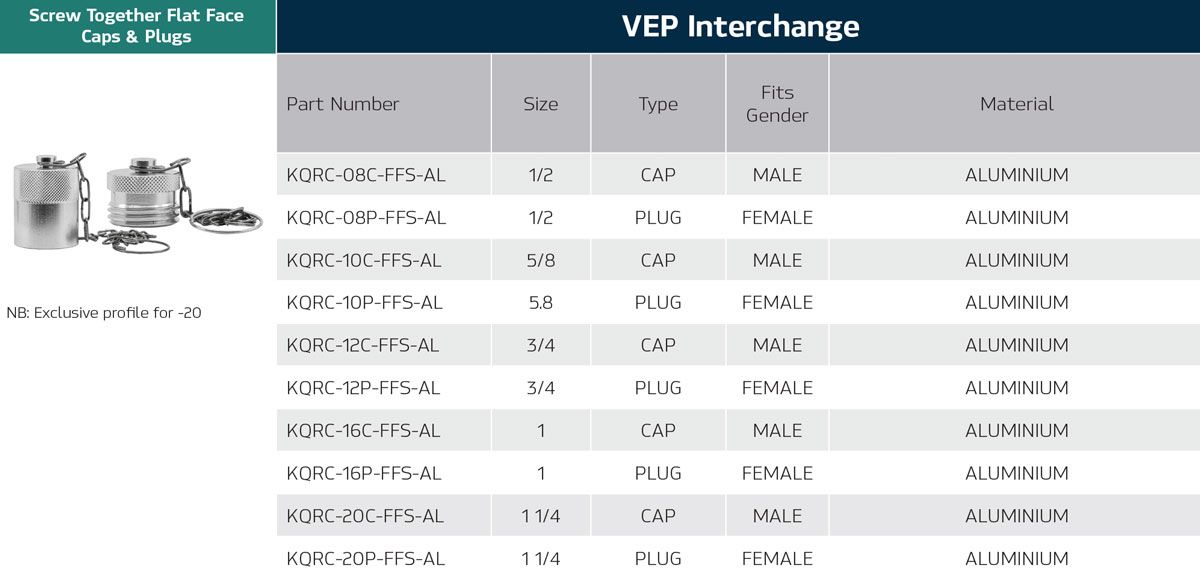This screenshot has height=581, width=1200.
Task: Click the Material column header
Action: (x=1016, y=104)
